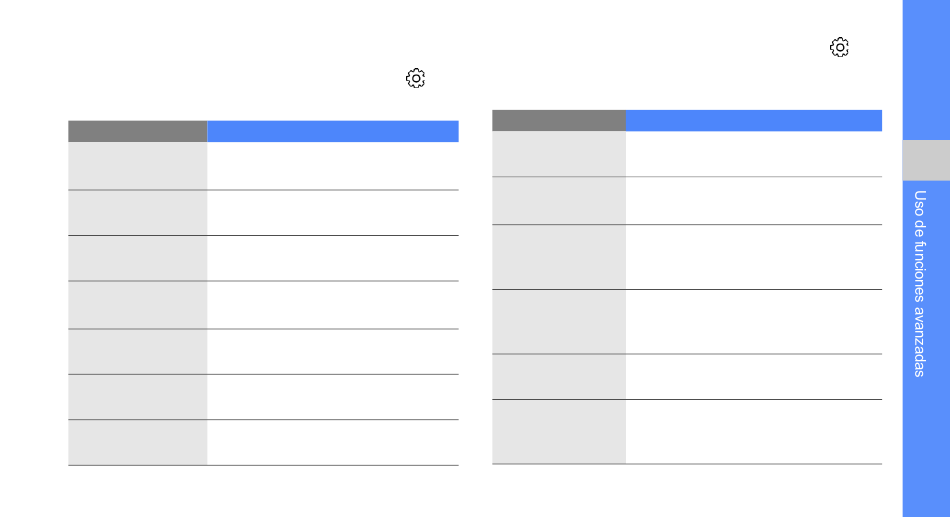Click the fourth white row cell in the right table
The height and width of the screenshot is (517, 950).
click(753, 322)
